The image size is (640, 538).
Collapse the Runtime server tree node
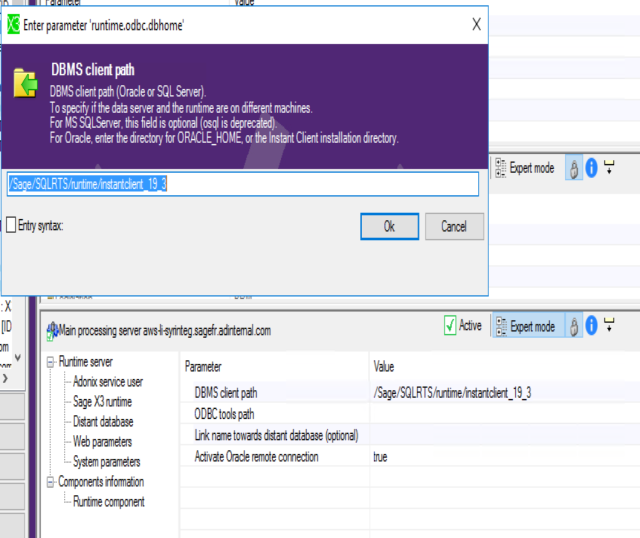coord(51,362)
